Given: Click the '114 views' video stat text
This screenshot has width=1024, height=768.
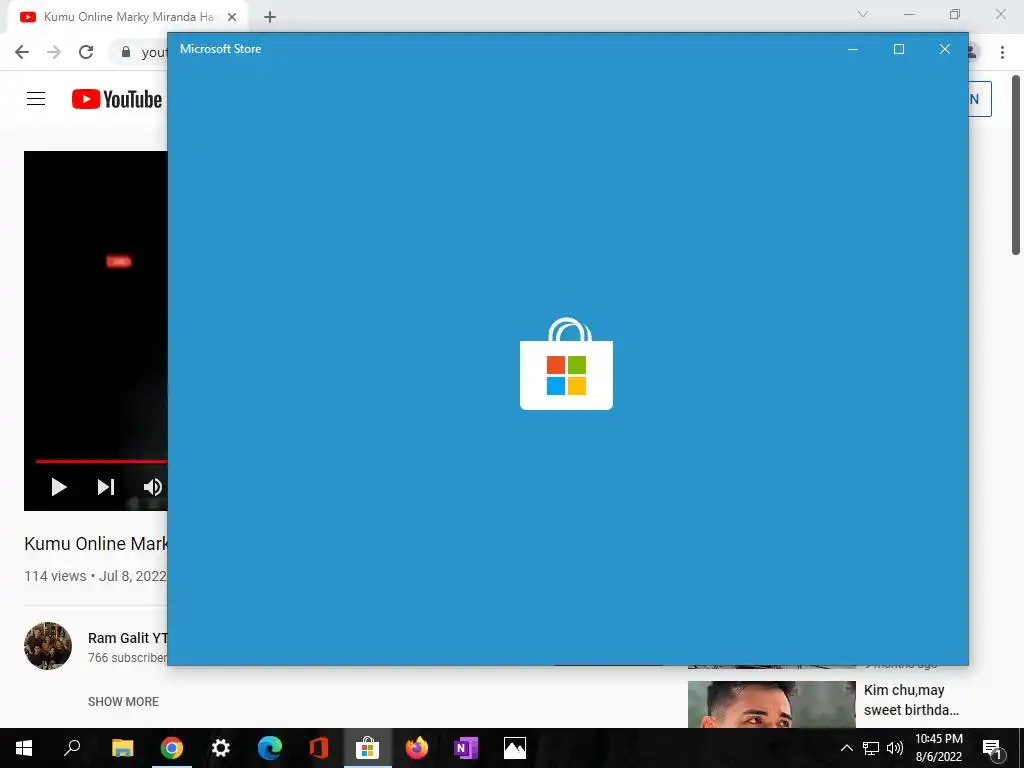Looking at the screenshot, I should (x=55, y=576).
